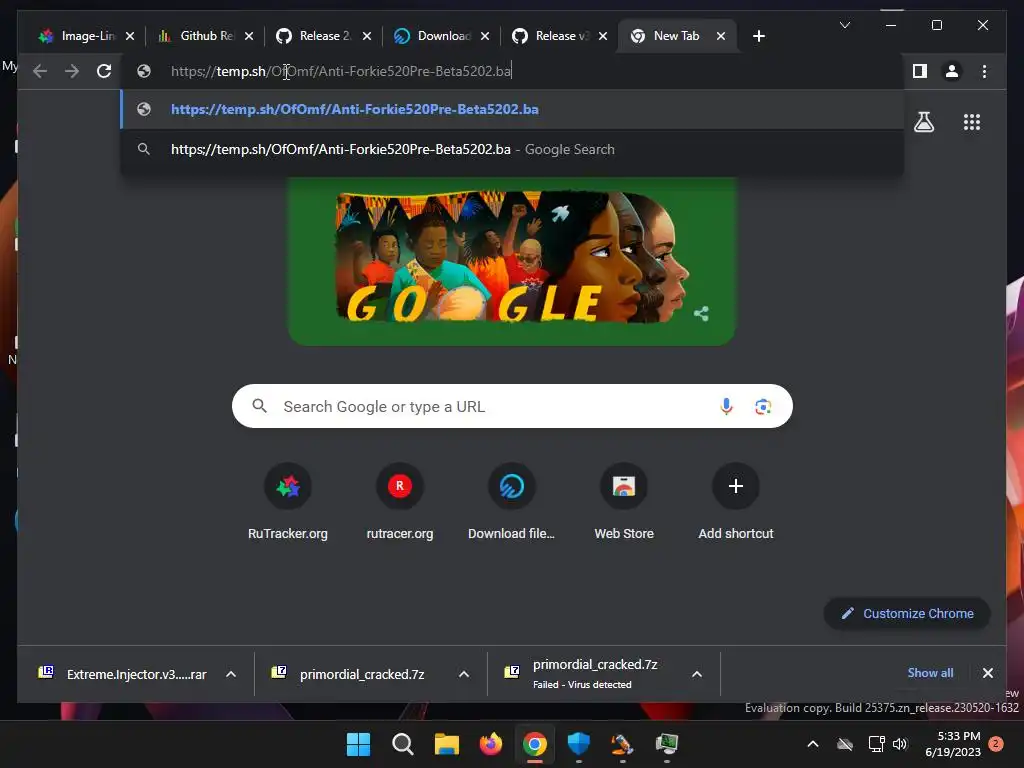Open the Chrome taskbar icon
The image size is (1024, 768).
point(534,744)
